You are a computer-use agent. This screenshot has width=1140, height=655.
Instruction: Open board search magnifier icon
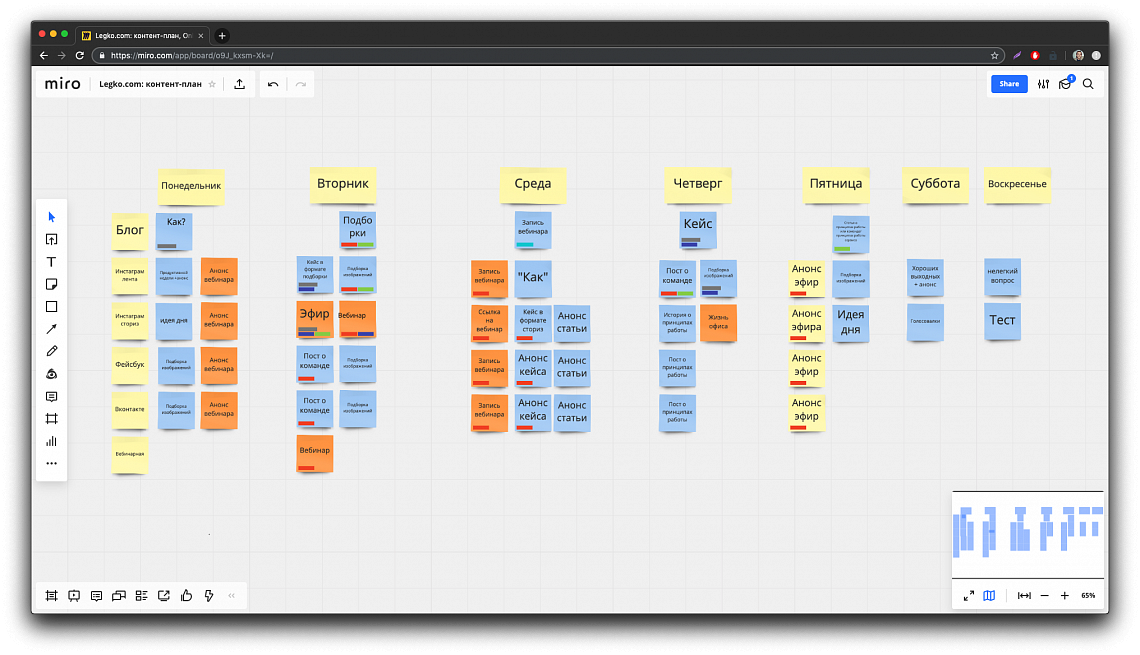point(1088,84)
